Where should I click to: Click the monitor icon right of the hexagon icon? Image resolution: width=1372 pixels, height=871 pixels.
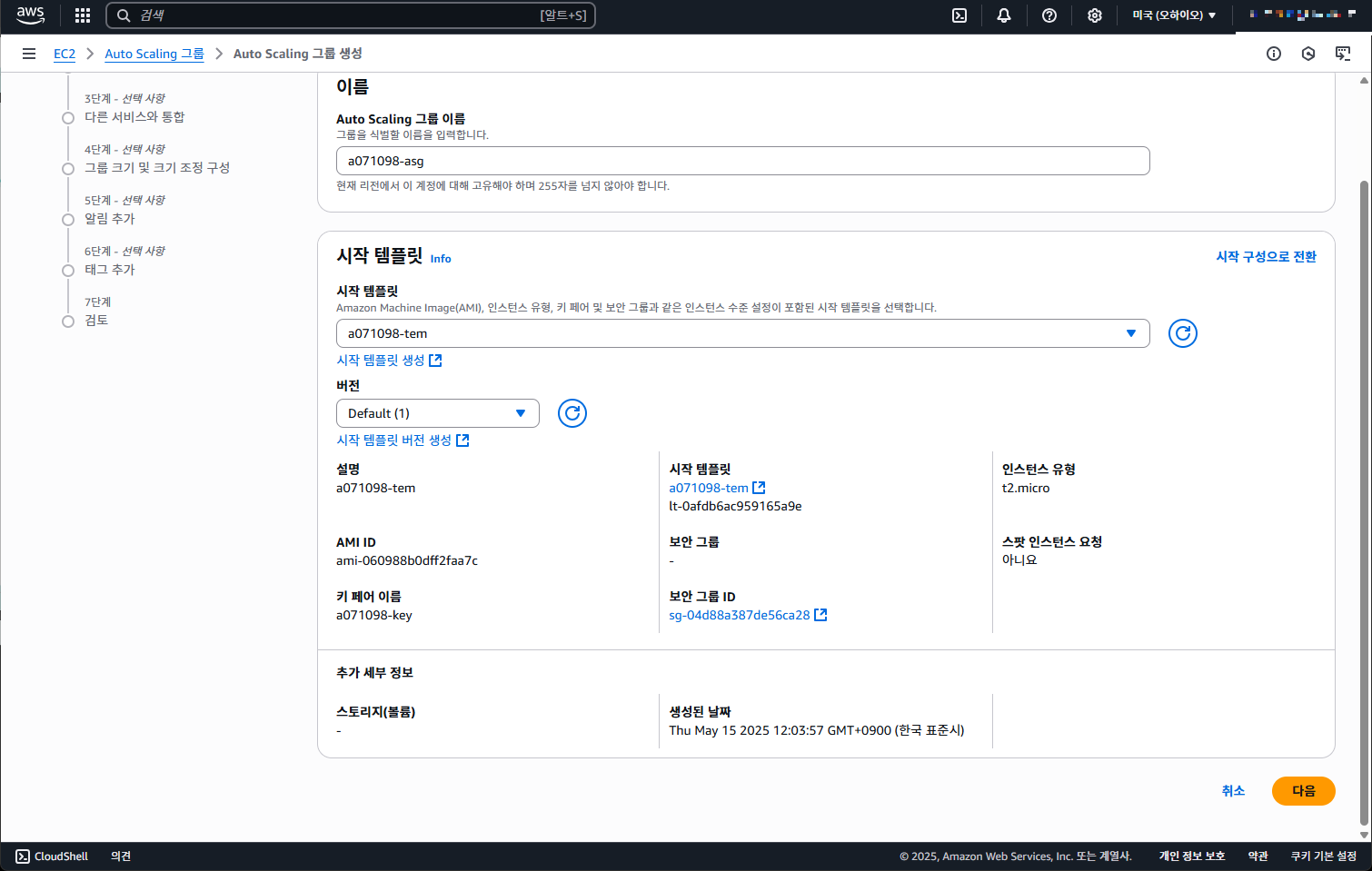[x=1343, y=54]
